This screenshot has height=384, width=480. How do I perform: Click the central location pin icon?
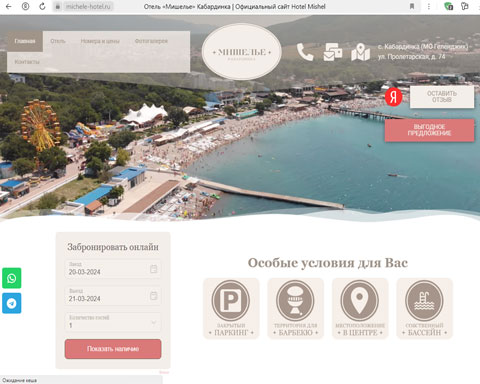(x=360, y=301)
